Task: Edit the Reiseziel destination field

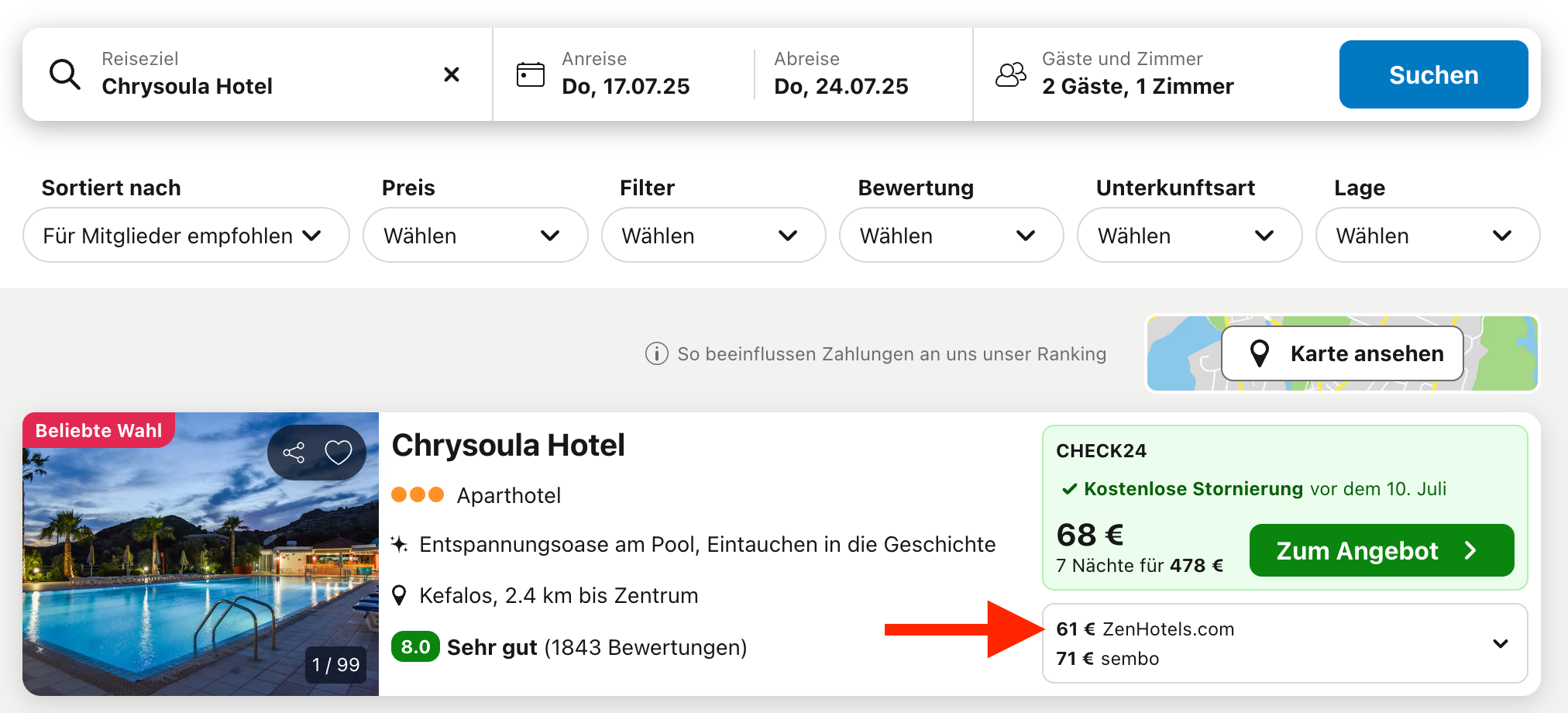Action: tap(257, 74)
